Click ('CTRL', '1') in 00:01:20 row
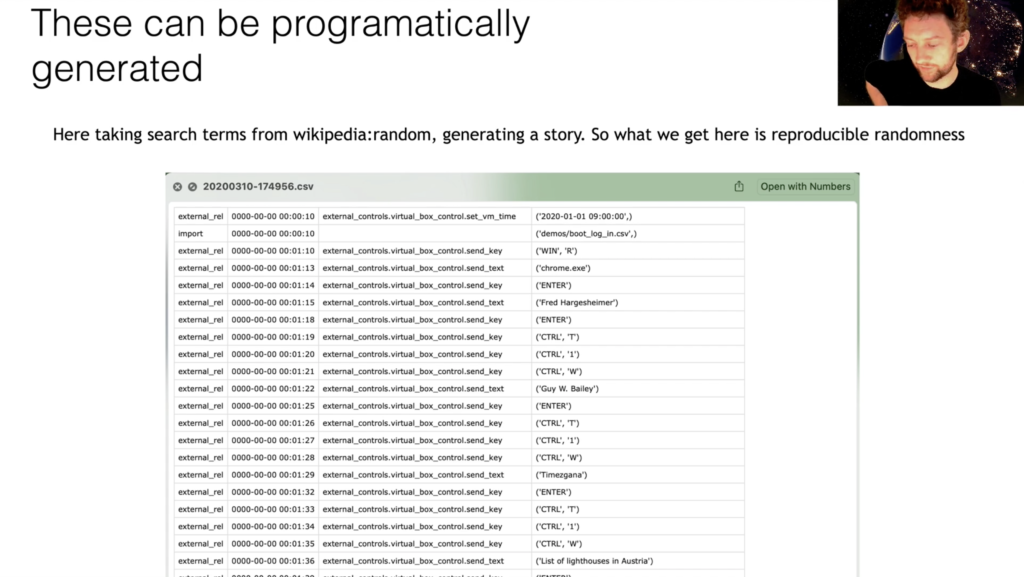Screen dimensions: 1024x577 pos(557,354)
